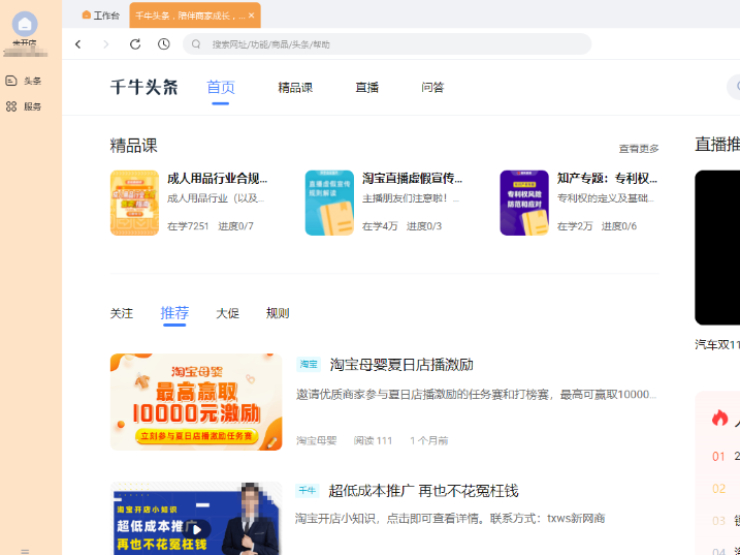Open article 超低成本推广 再也不花冤枉钱

point(423,491)
